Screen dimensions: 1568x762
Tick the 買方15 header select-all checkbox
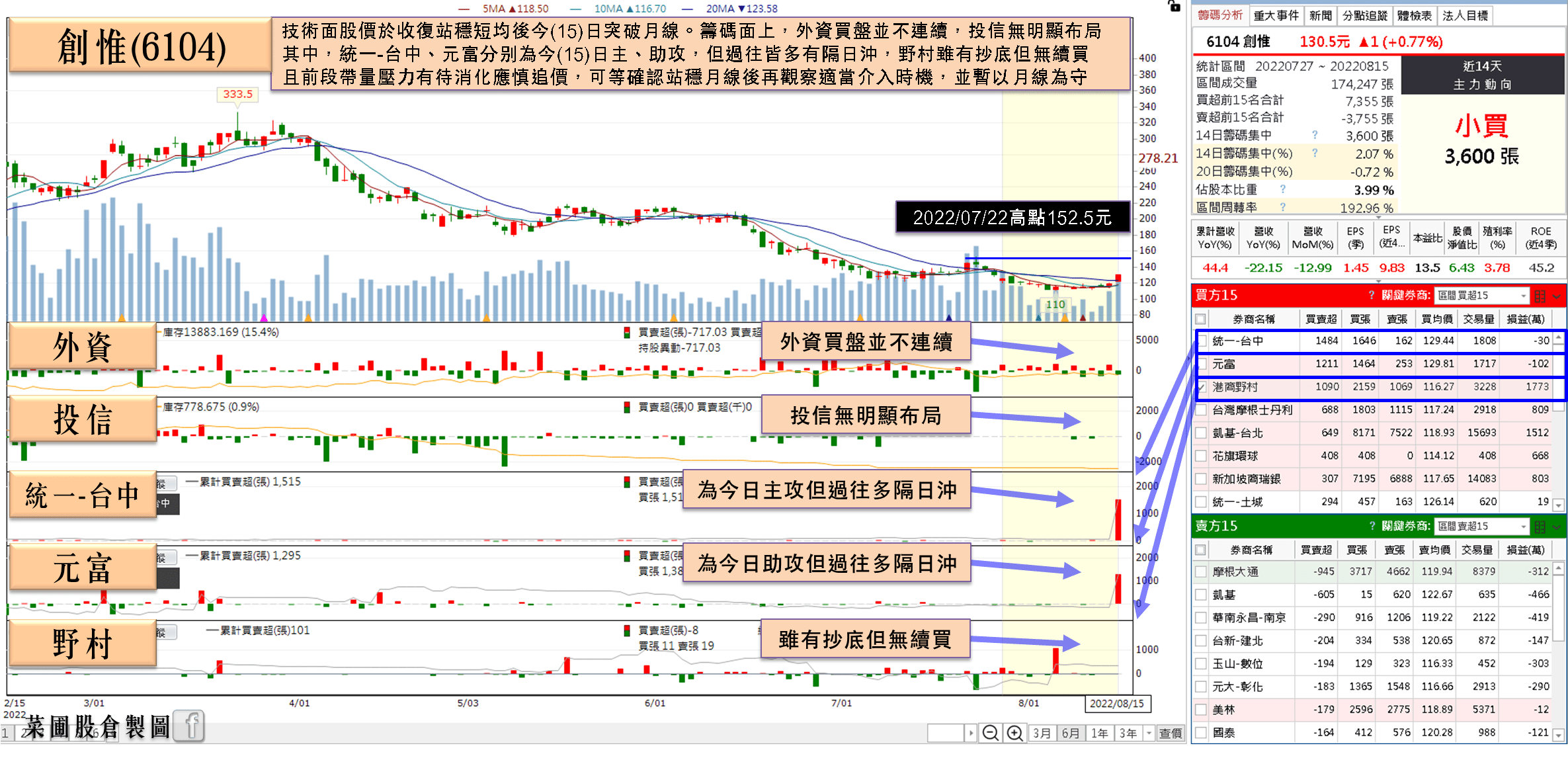(1201, 319)
